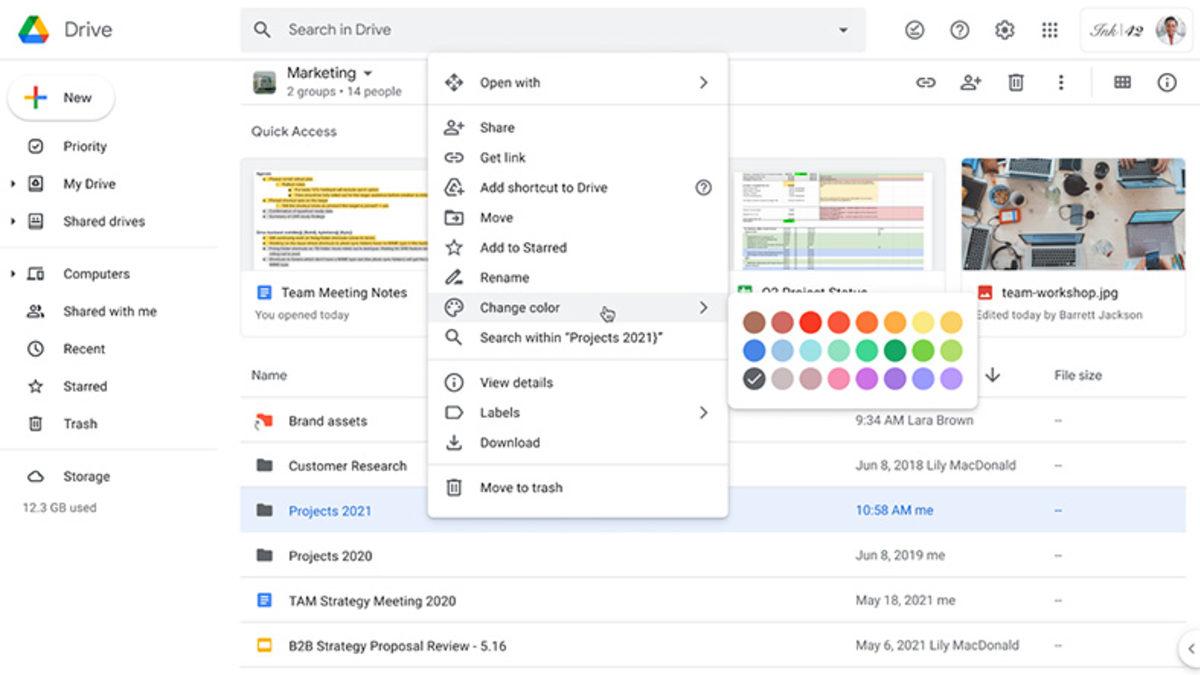The height and width of the screenshot is (675, 1200).
Task: Open Drive settings gear icon
Action: coord(1004,29)
